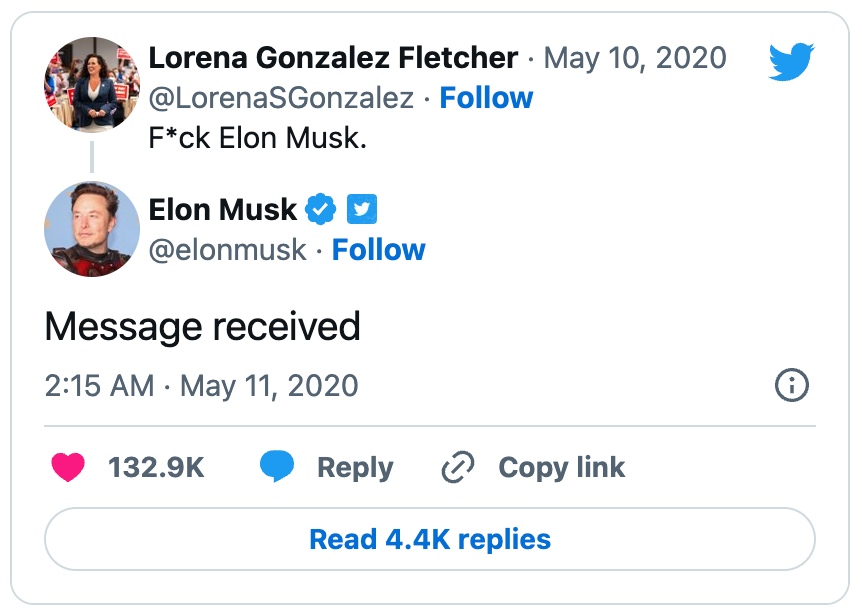Follow @LorenaSGonzalez

tap(486, 98)
